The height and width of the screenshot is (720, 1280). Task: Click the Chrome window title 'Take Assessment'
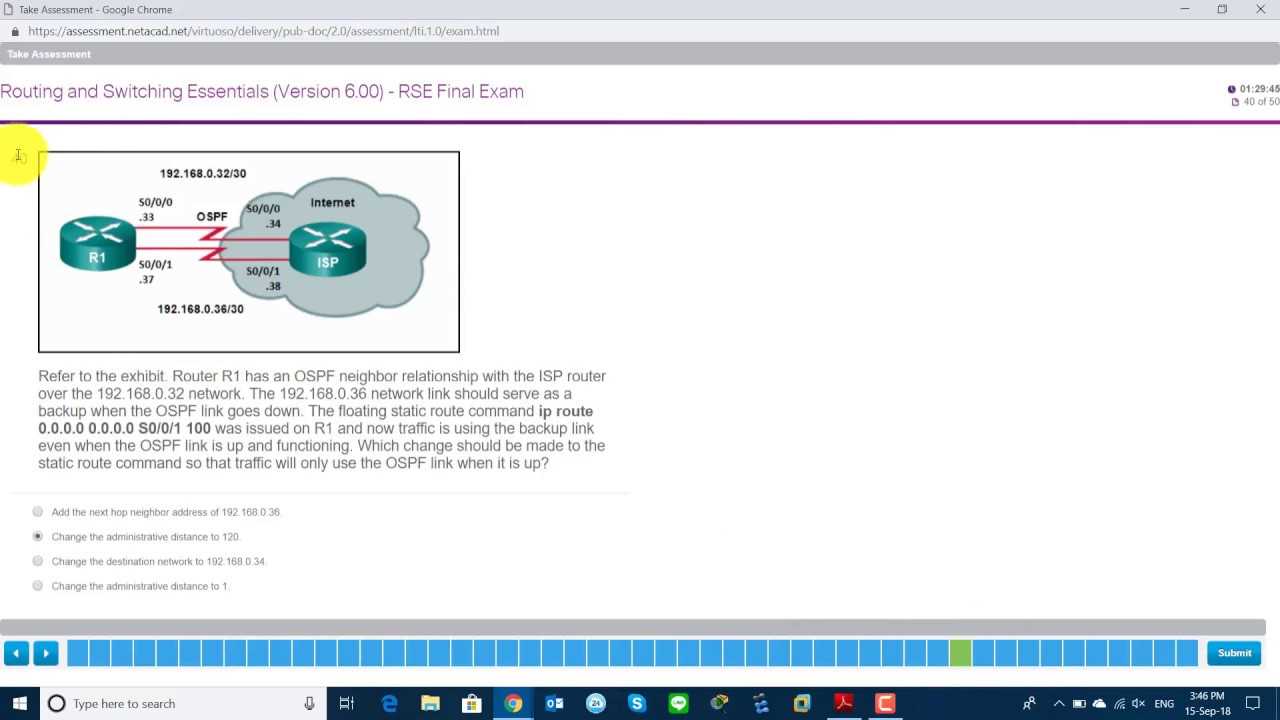(x=95, y=9)
